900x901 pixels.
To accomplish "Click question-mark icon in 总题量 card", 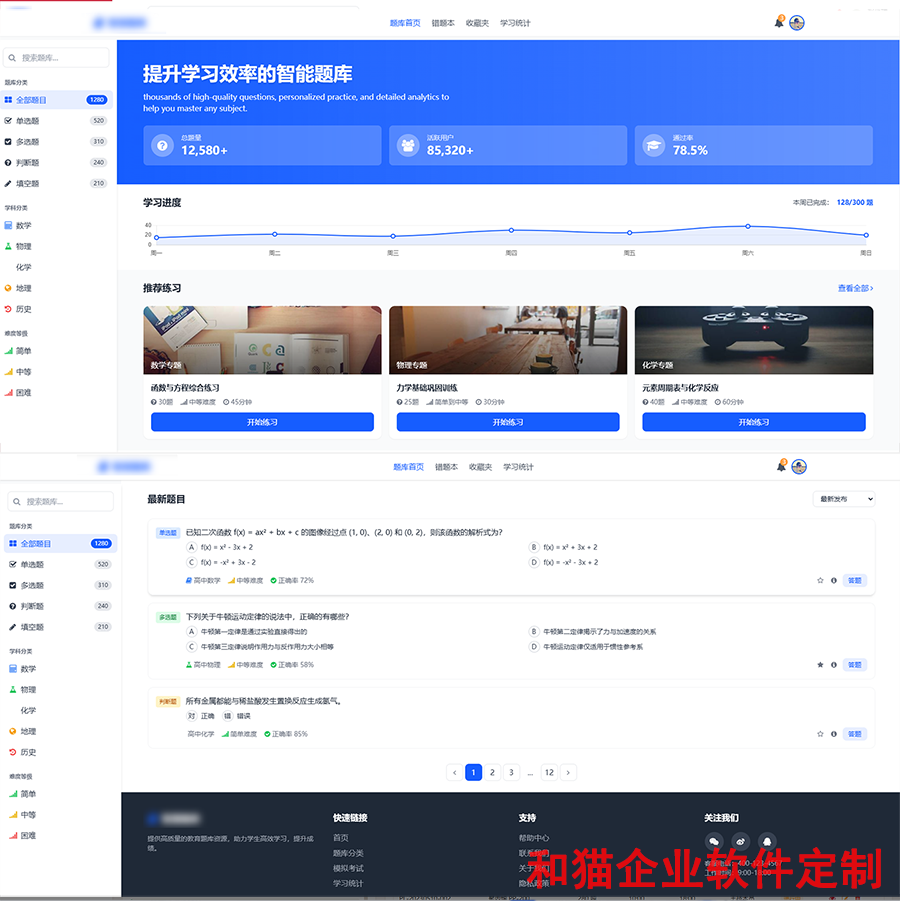I will [162, 145].
